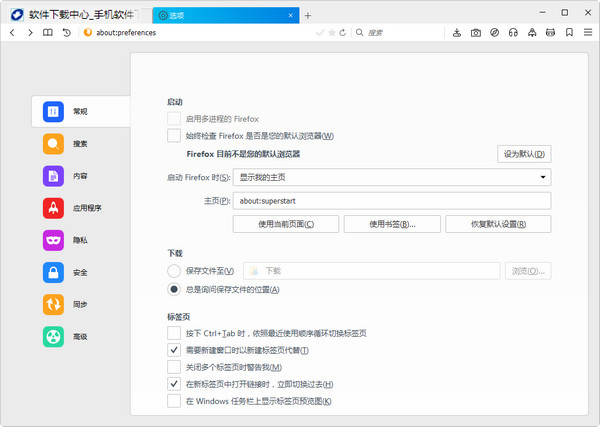Reload the page with the refresh icon
Screen dimensions: 600x427
pos(342,33)
